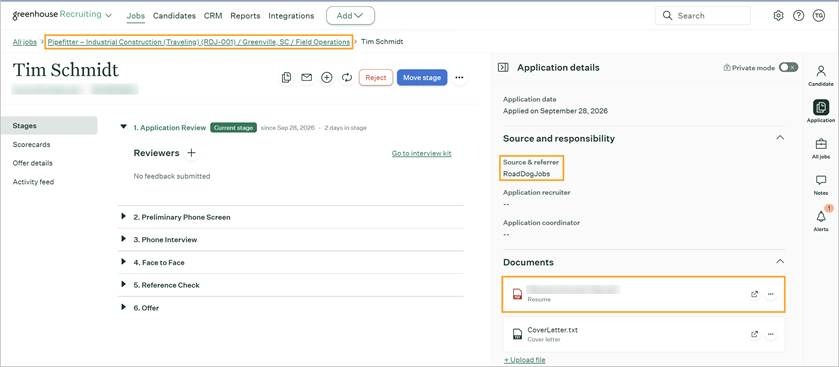The height and width of the screenshot is (367, 839).
Task: Open the Alerts bell panel
Action: (x=821, y=219)
